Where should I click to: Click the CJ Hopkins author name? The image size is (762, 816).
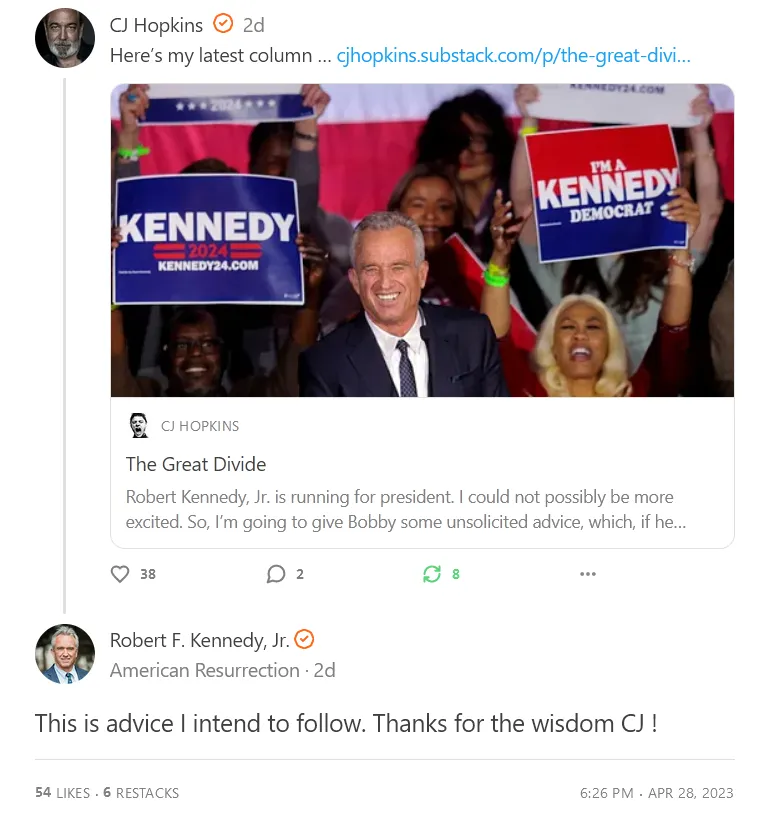(x=156, y=25)
